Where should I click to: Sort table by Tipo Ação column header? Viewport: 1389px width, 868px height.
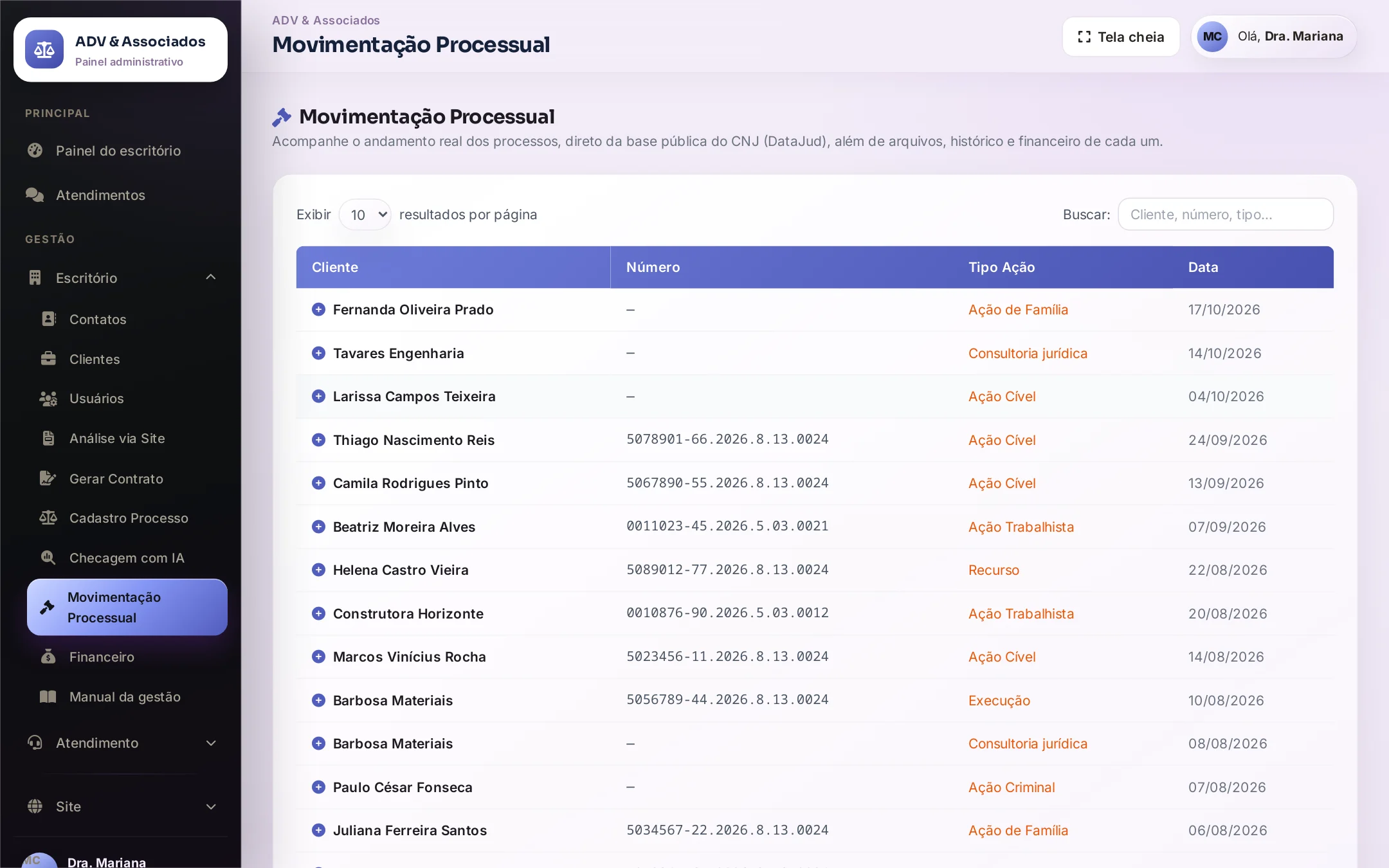coord(1062,267)
